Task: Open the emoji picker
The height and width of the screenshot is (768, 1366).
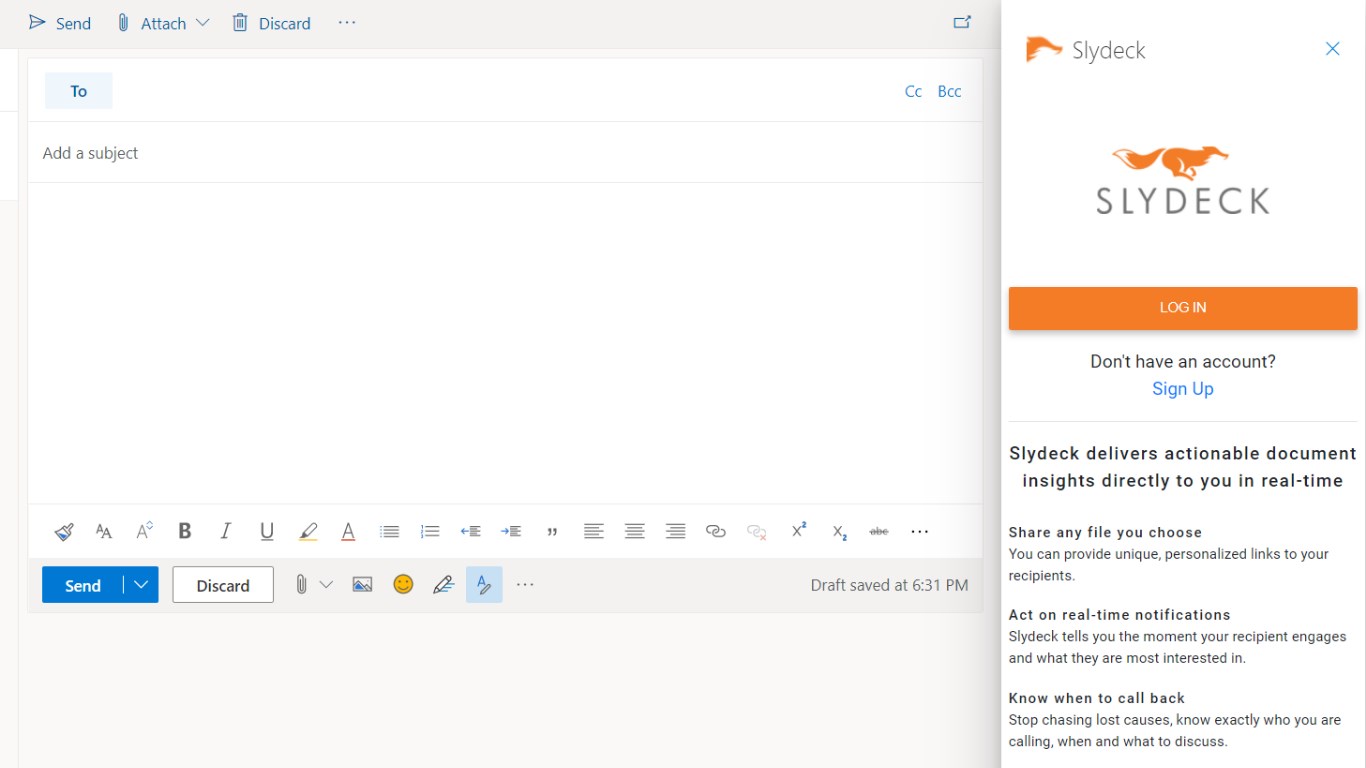Action: (x=403, y=585)
